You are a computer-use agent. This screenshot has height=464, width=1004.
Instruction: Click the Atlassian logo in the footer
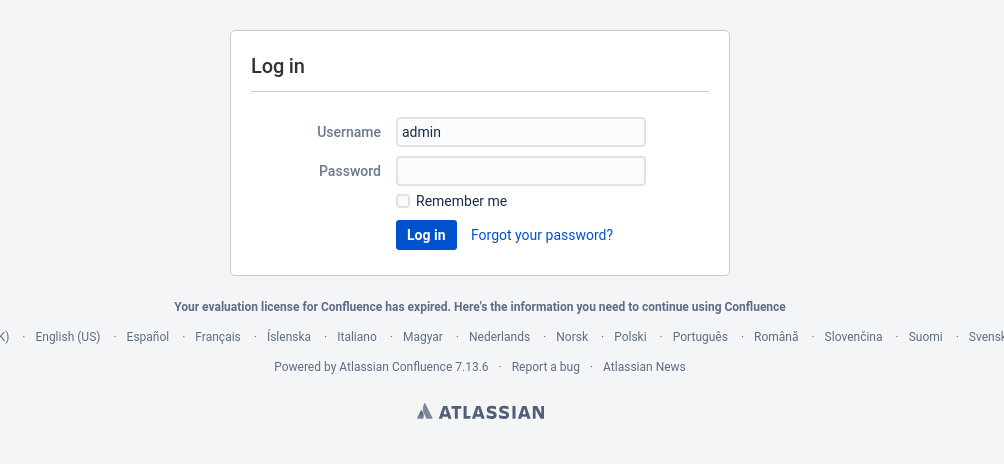click(x=481, y=412)
